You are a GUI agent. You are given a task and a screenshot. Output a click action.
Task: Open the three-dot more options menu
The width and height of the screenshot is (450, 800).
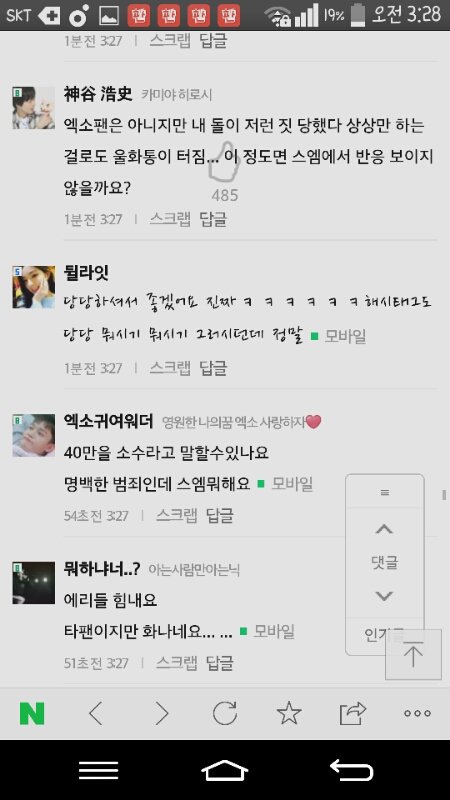click(417, 713)
